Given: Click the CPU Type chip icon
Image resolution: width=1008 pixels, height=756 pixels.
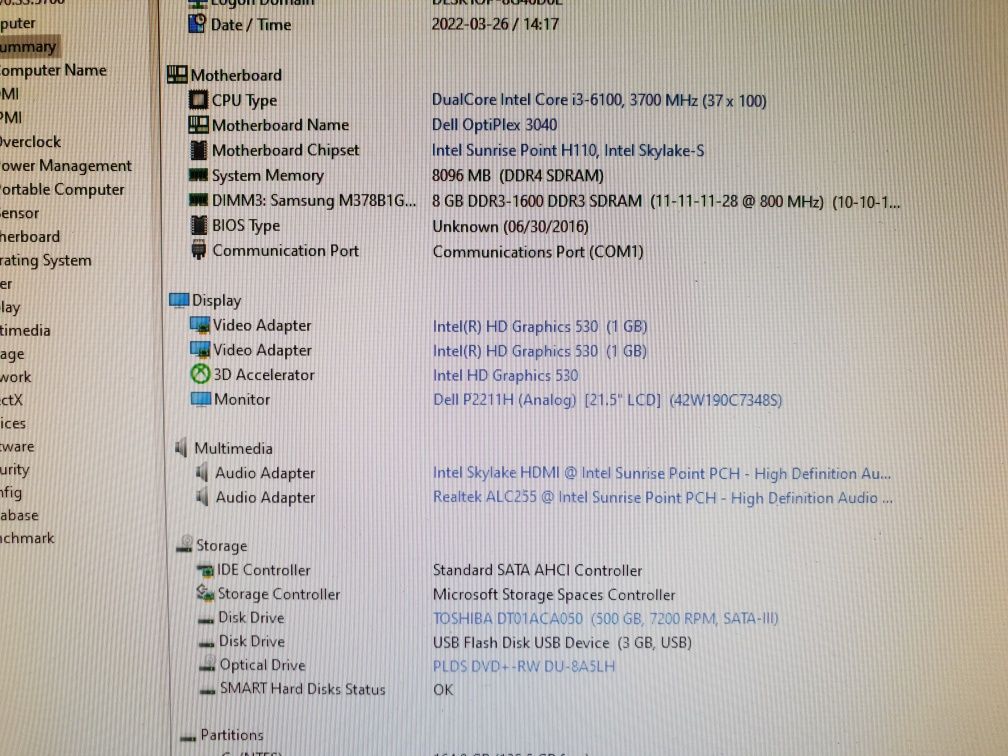Looking at the screenshot, I should 199,100.
